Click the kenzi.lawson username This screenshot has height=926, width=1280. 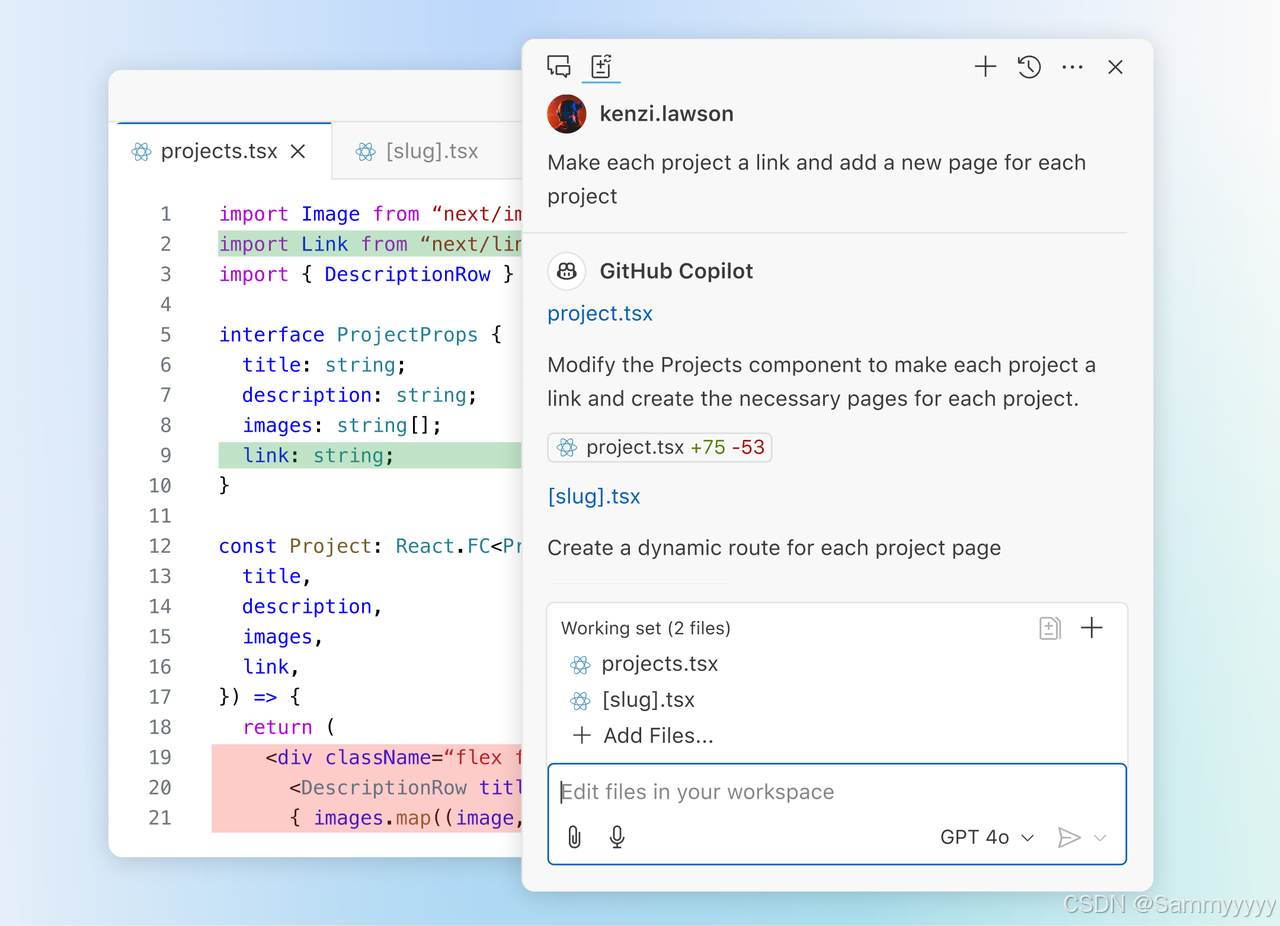tap(667, 114)
